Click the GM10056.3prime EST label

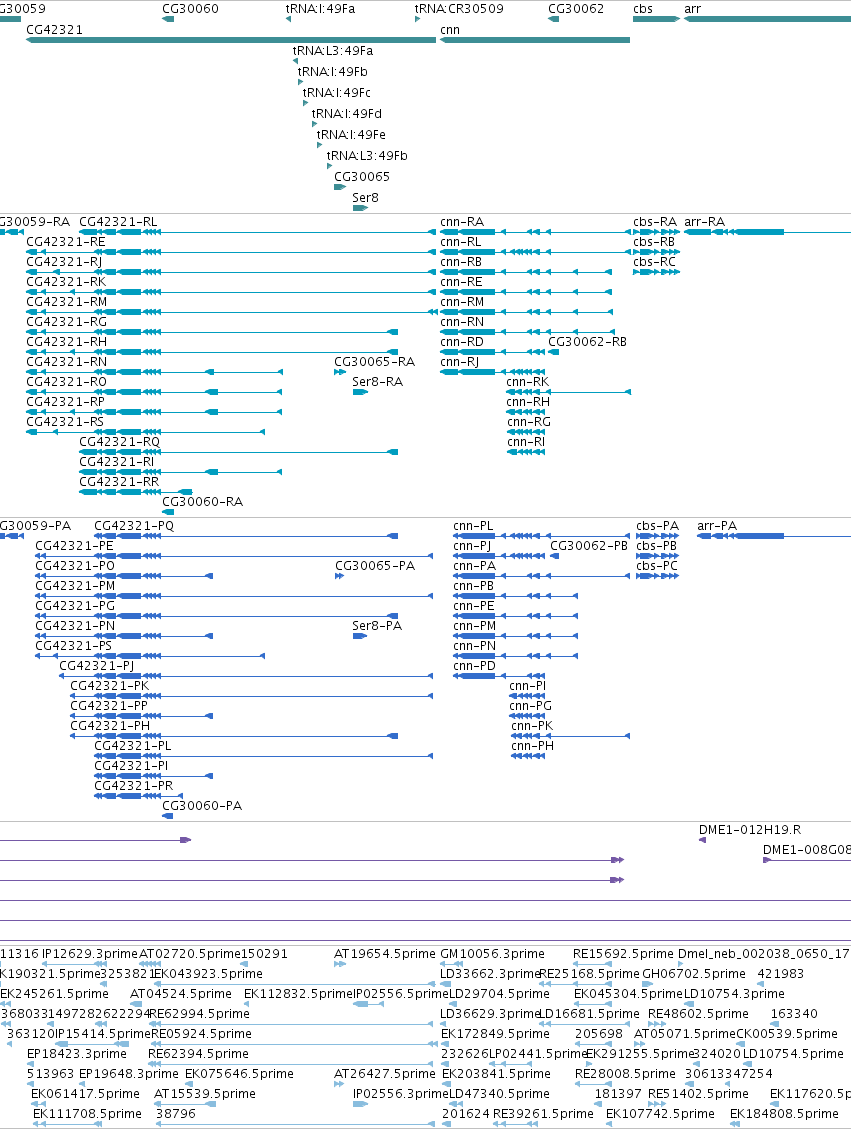coord(492,953)
